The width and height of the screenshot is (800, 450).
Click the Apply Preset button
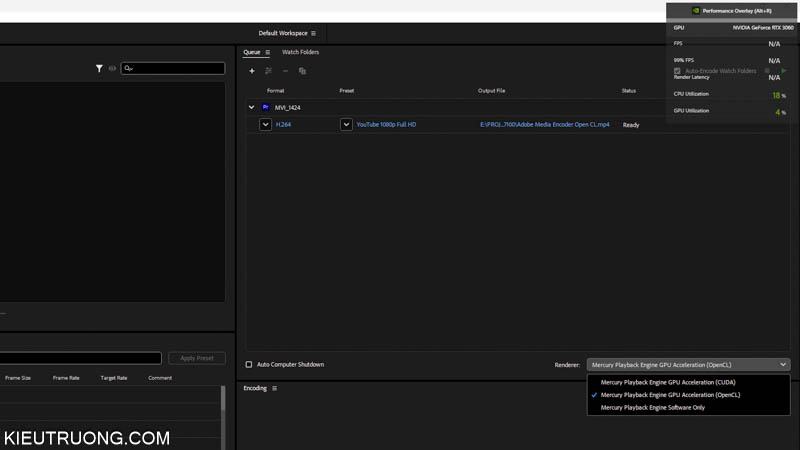[197, 358]
